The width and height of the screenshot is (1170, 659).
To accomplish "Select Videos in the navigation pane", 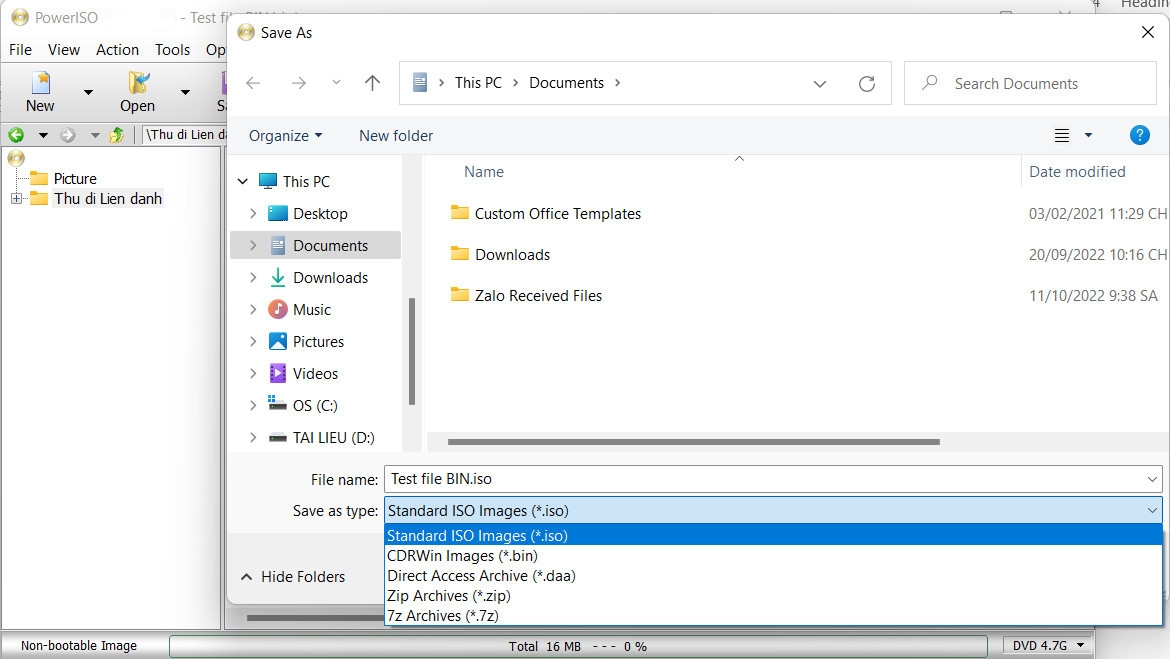I will [315, 374].
